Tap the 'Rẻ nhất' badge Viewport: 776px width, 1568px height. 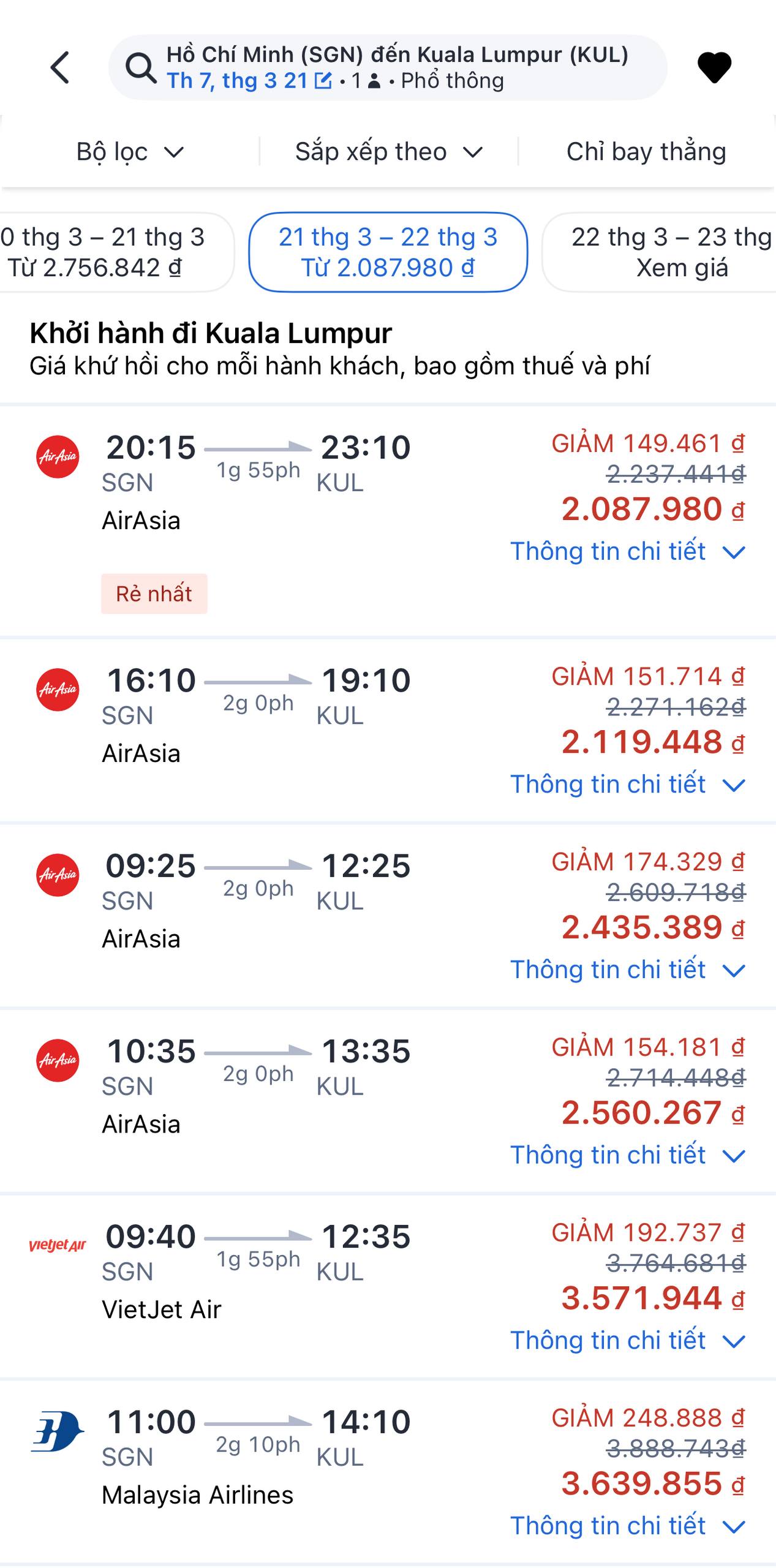(154, 594)
